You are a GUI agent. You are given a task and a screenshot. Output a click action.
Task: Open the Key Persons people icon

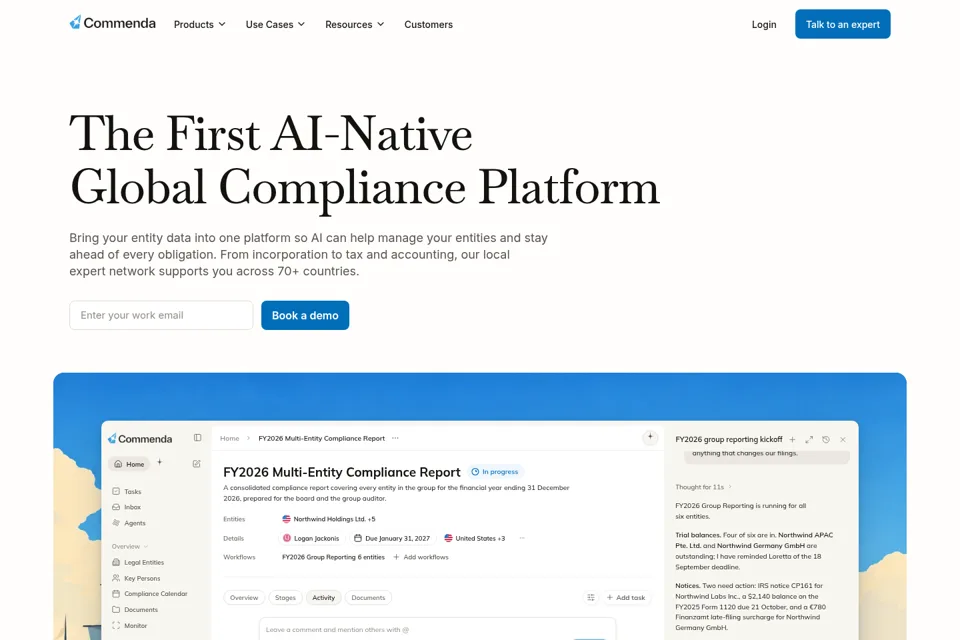coord(116,578)
